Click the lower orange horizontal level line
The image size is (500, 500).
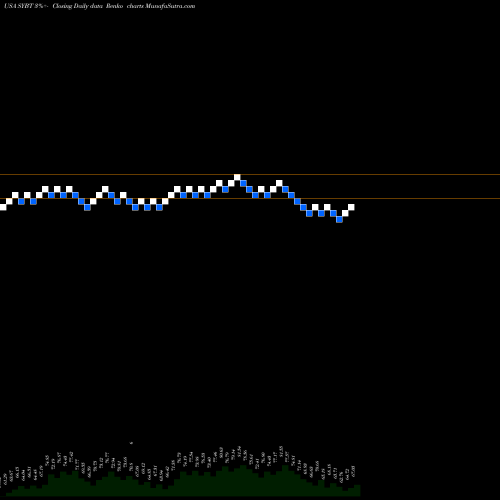(250, 199)
